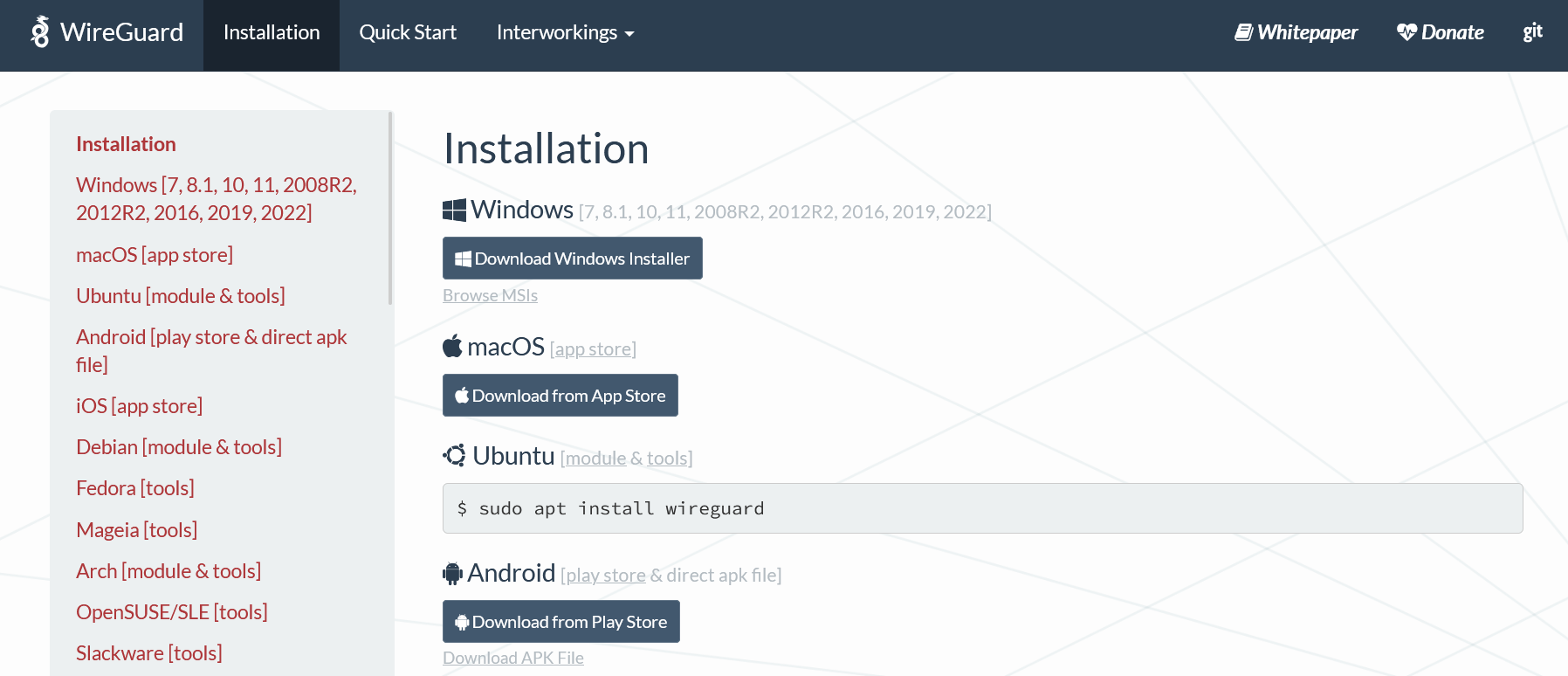1568x676 pixels.
Task: Open the Whitepaper link
Action: (x=1296, y=33)
